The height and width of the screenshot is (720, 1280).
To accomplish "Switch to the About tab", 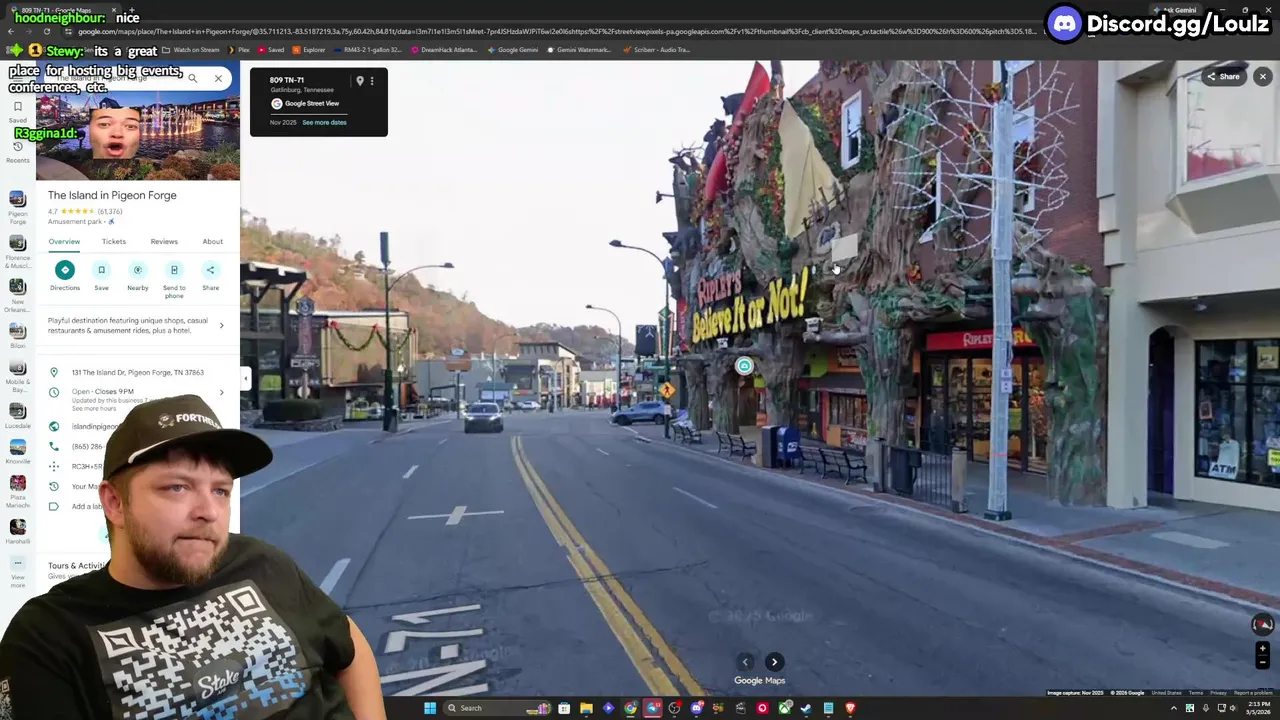I will (213, 241).
